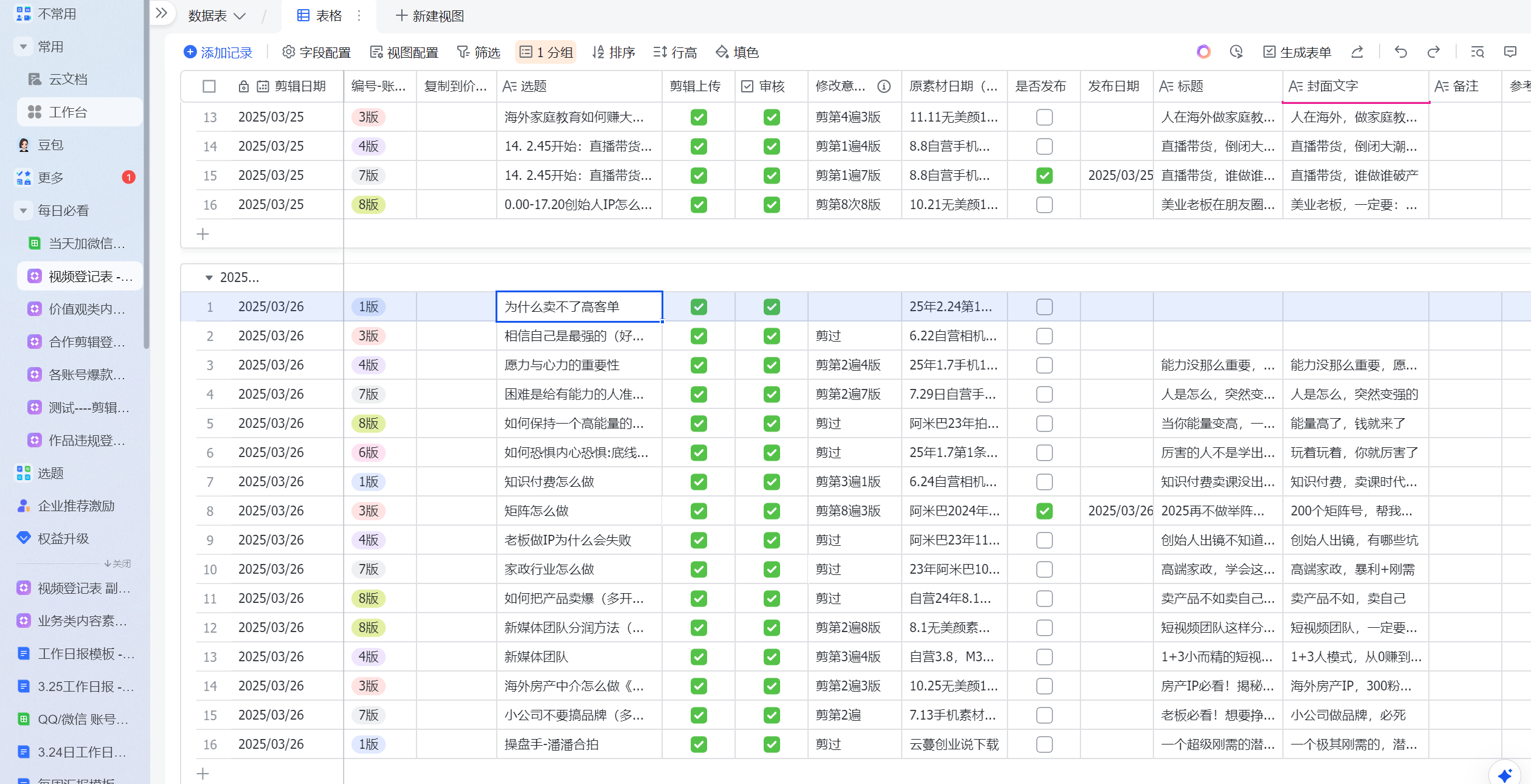The image size is (1531, 784).
Task: Click the redo arrow icon
Action: [x=1433, y=52]
